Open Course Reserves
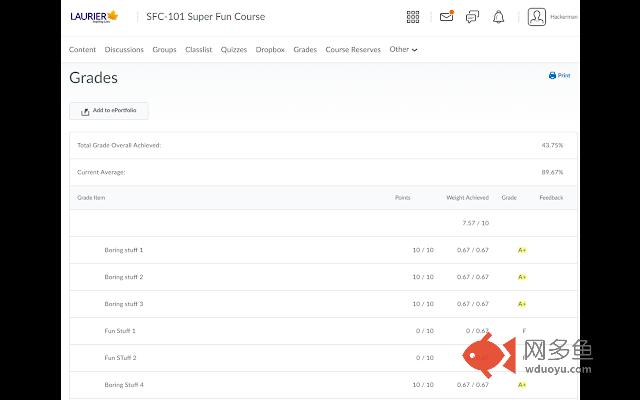This screenshot has height=400, width=640. pyautogui.click(x=353, y=49)
